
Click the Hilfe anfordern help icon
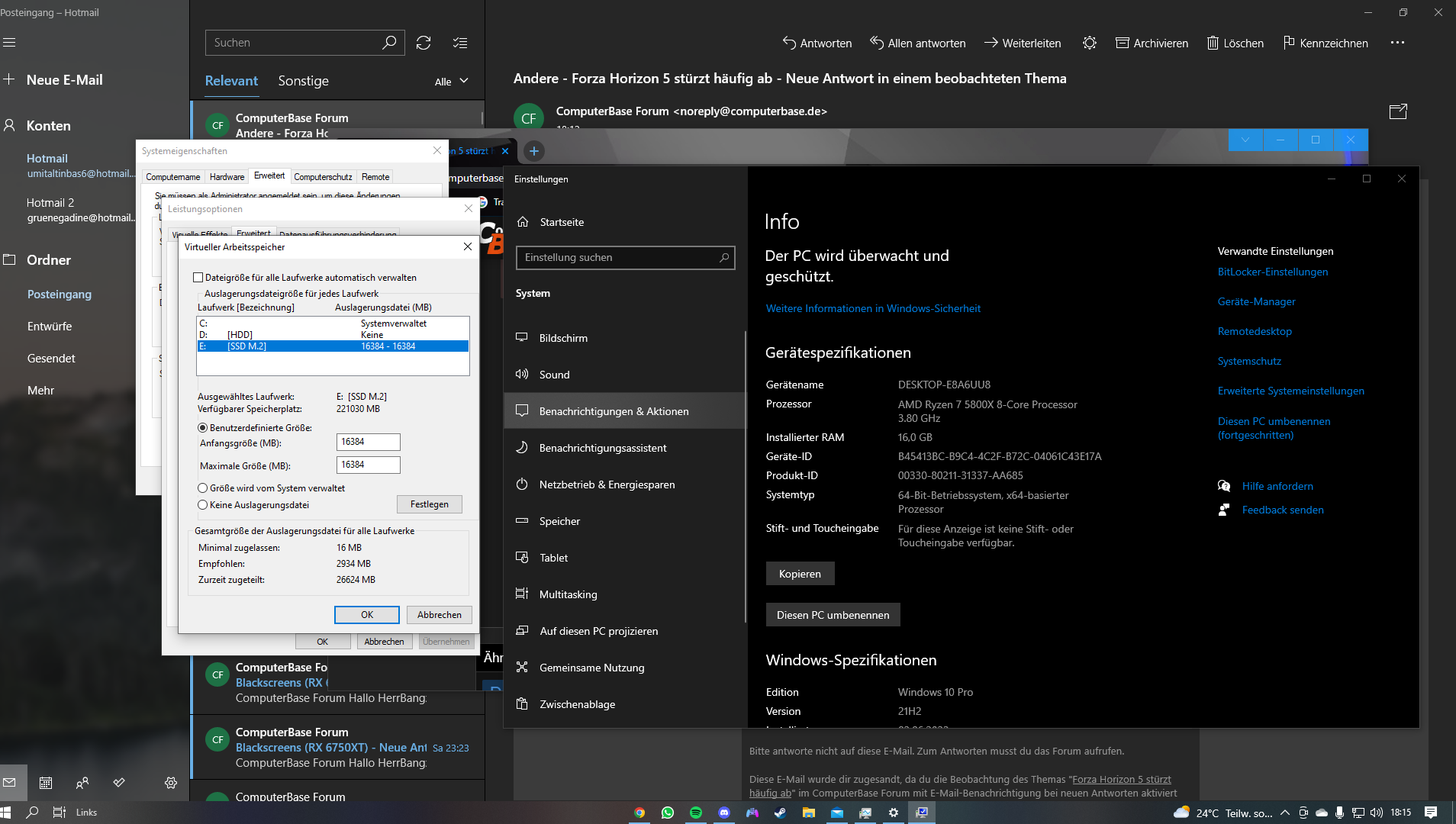tap(1224, 486)
